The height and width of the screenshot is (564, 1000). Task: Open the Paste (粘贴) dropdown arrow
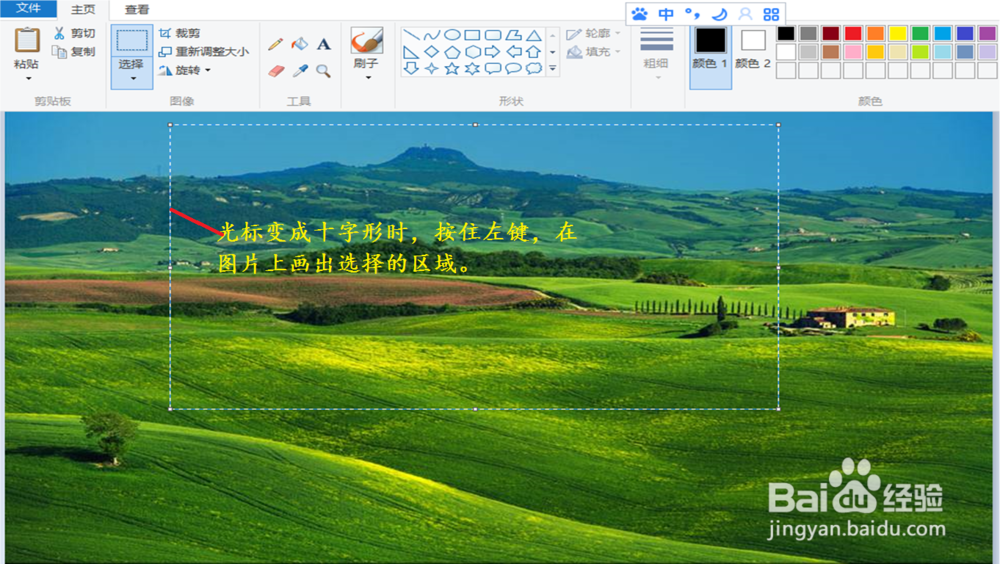pos(28,78)
